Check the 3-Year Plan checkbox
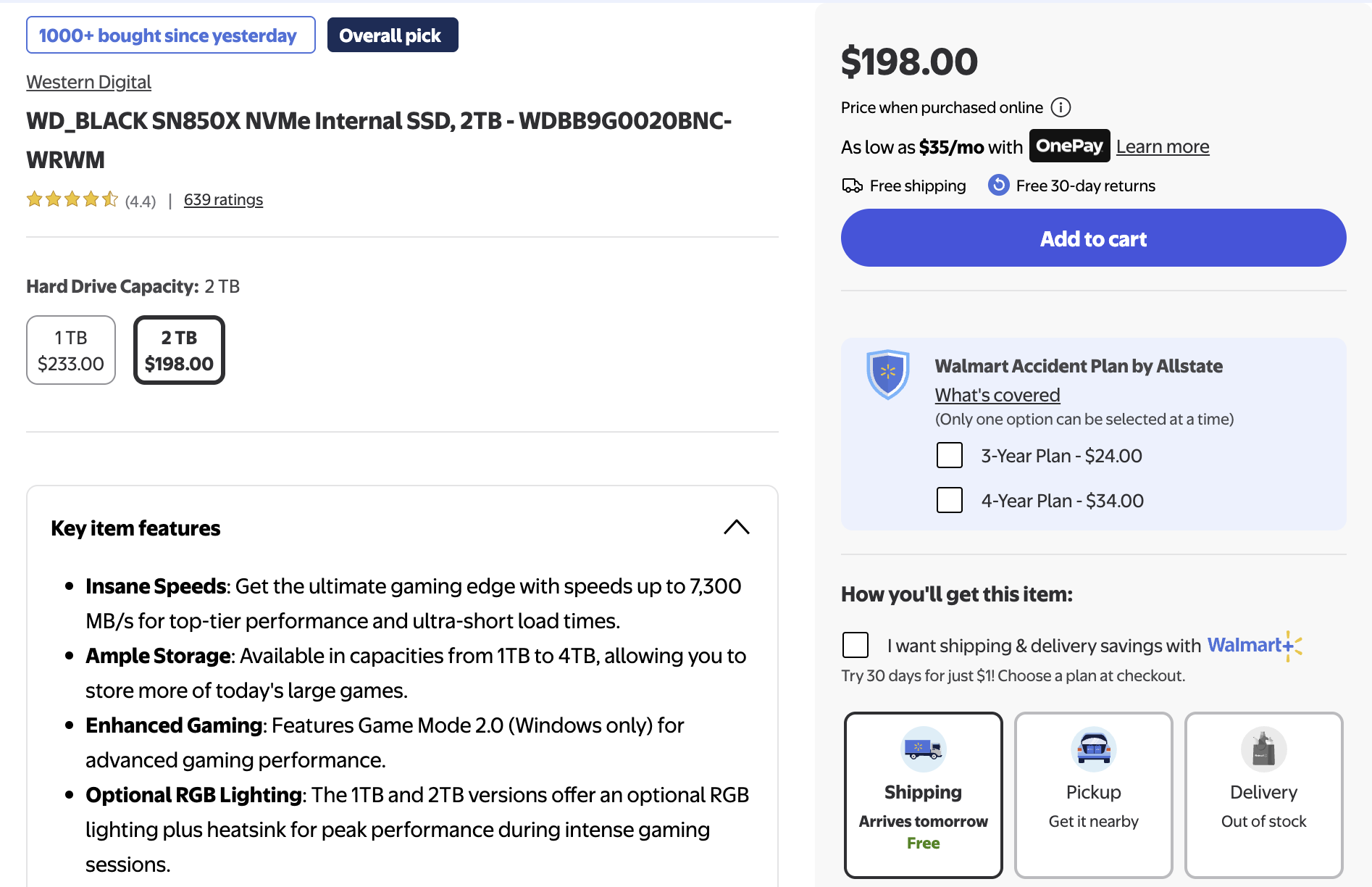The image size is (1372, 887). pos(949,456)
